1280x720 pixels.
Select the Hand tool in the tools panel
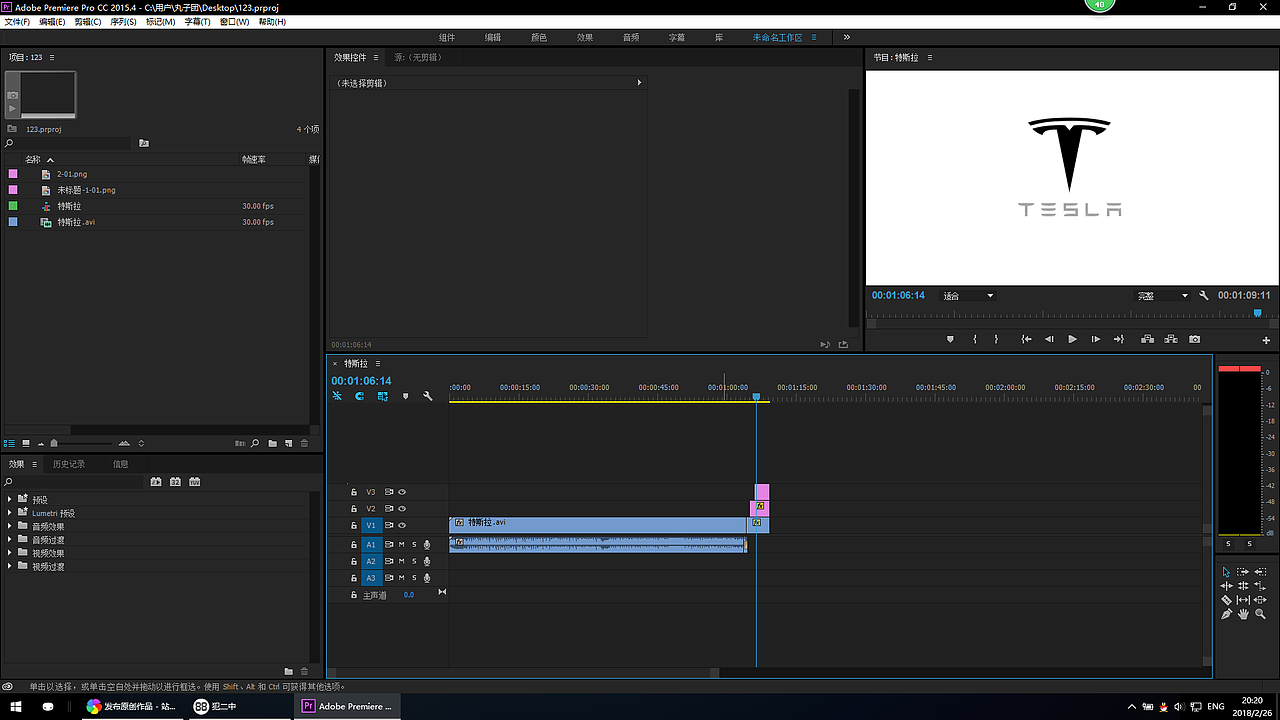(1243, 614)
